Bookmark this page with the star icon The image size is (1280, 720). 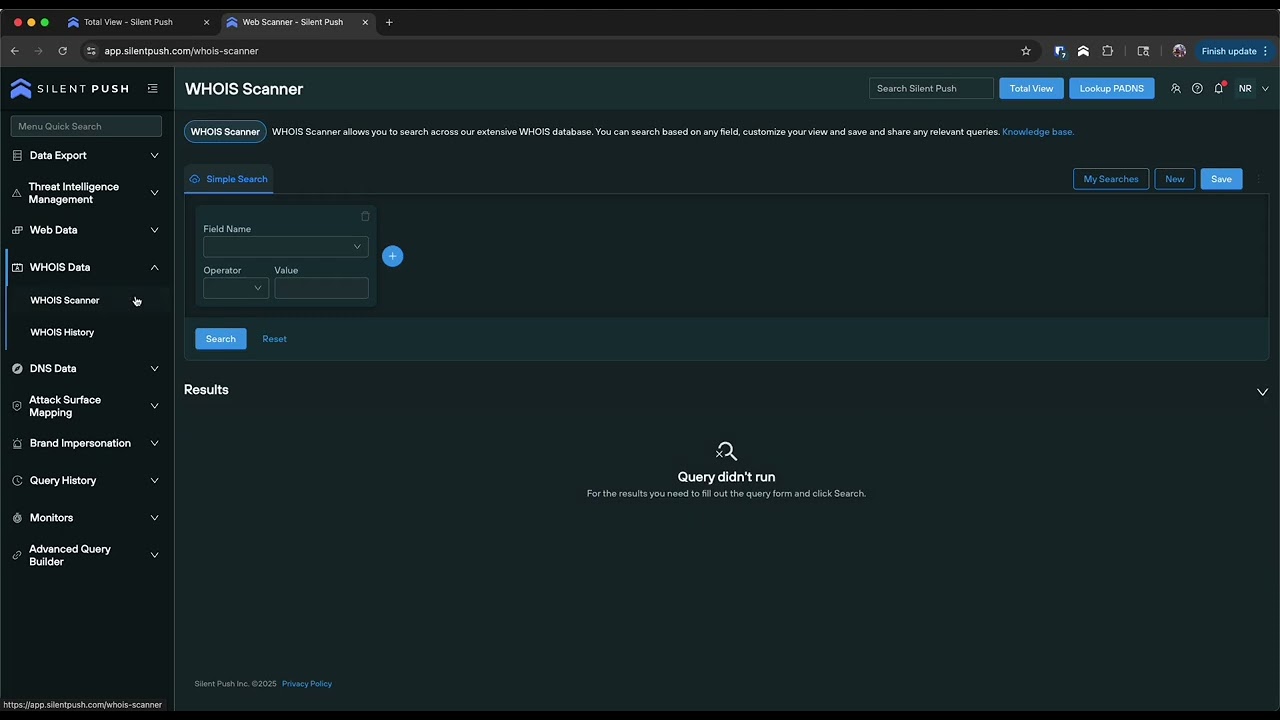point(1026,51)
